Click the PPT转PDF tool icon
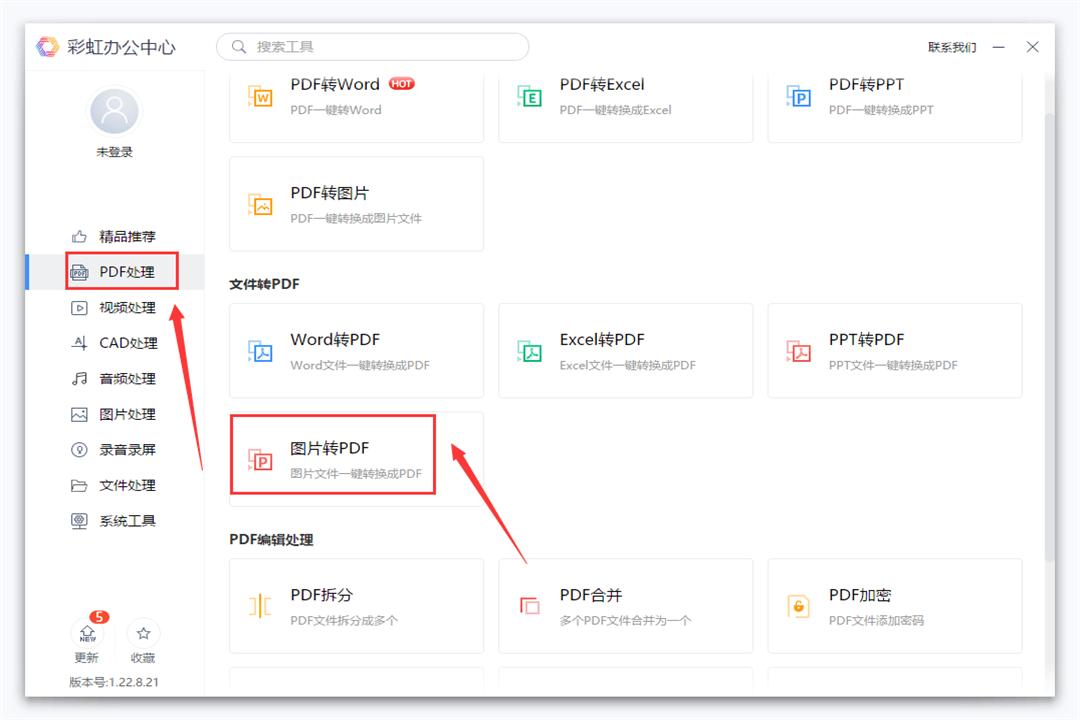 click(797, 350)
